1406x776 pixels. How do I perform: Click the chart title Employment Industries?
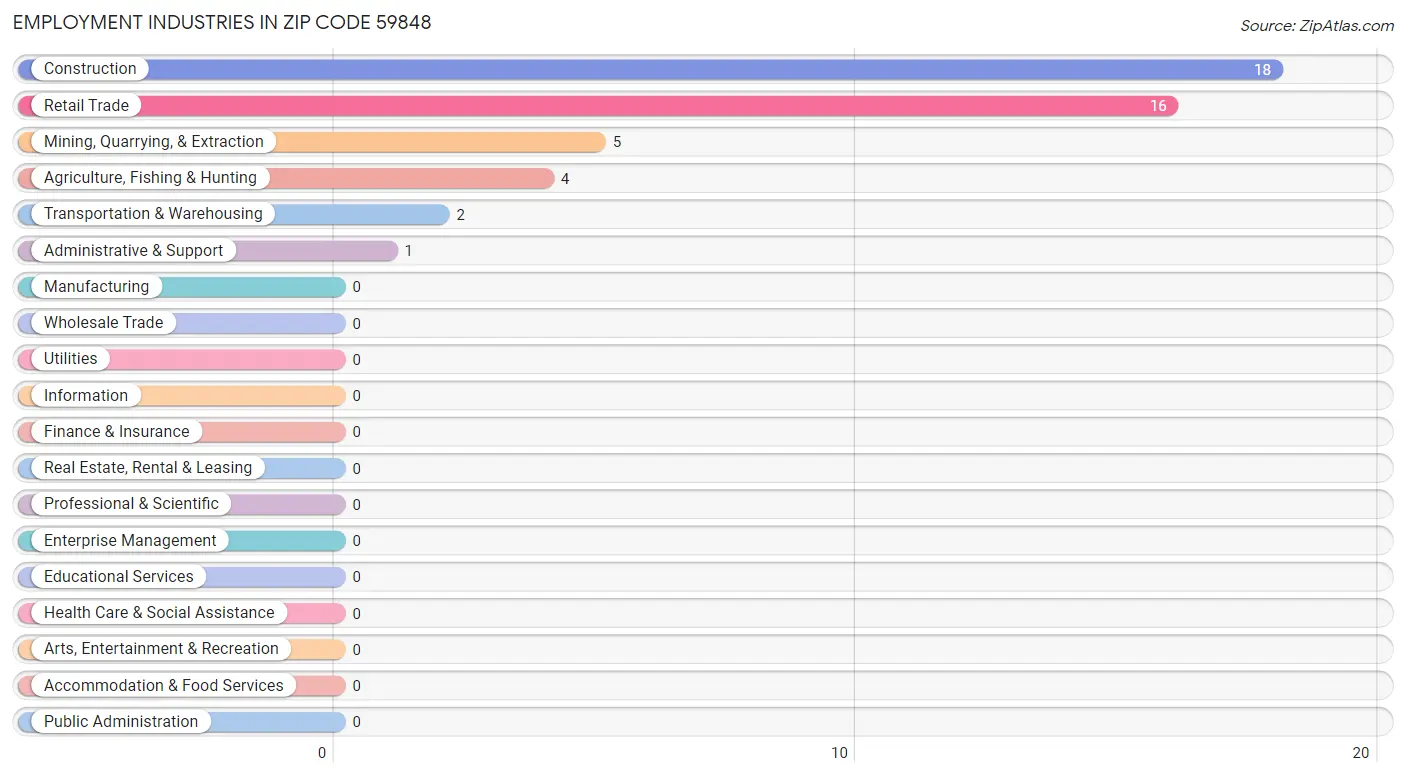222,22
